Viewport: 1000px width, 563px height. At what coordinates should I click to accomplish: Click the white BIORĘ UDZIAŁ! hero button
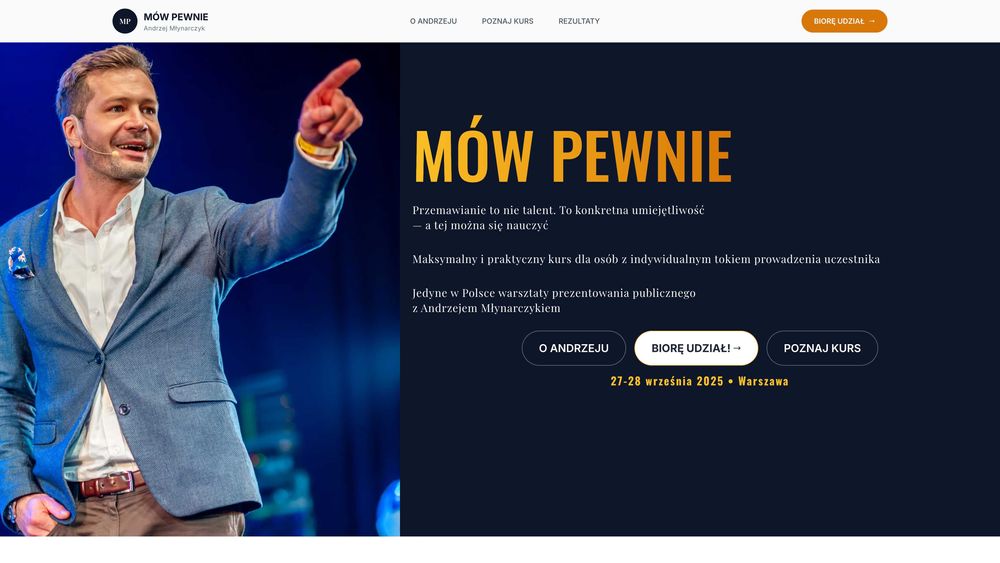696,348
